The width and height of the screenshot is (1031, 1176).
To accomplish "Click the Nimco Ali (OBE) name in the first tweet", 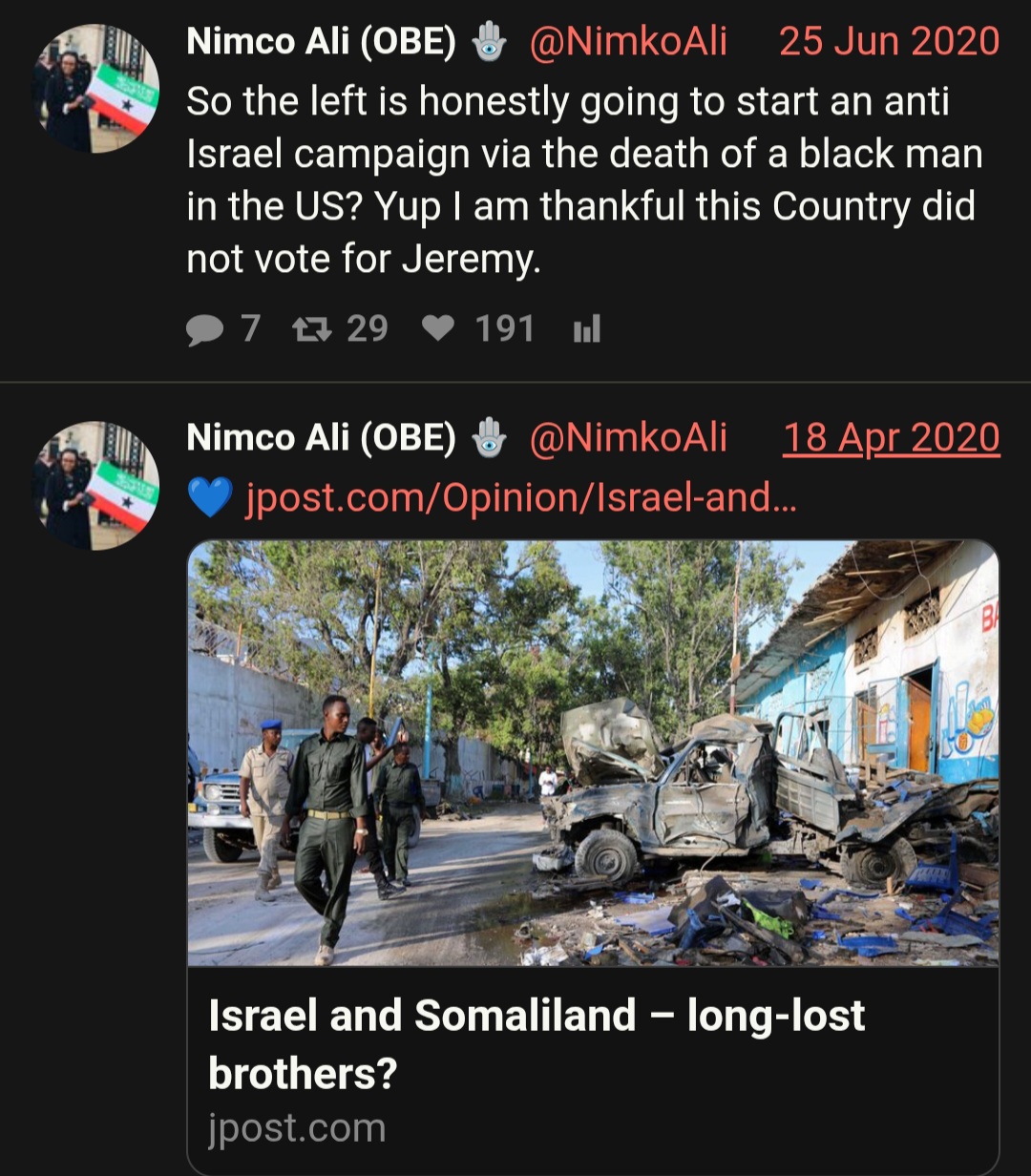I will (322, 42).
